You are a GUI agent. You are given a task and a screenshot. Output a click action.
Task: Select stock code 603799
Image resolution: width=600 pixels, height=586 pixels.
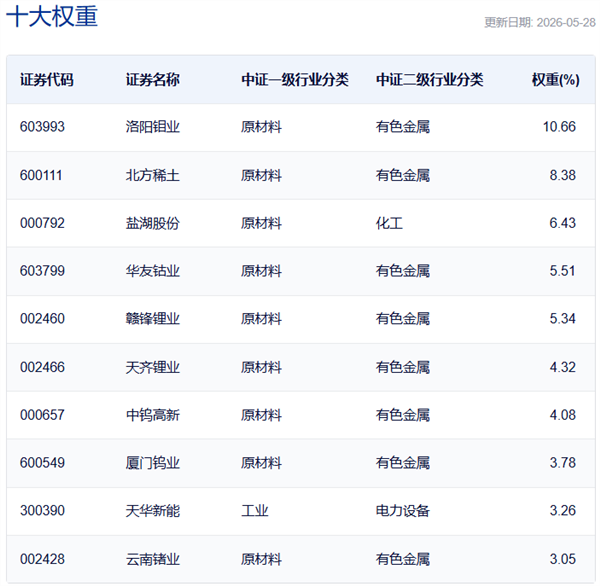[x=42, y=271]
